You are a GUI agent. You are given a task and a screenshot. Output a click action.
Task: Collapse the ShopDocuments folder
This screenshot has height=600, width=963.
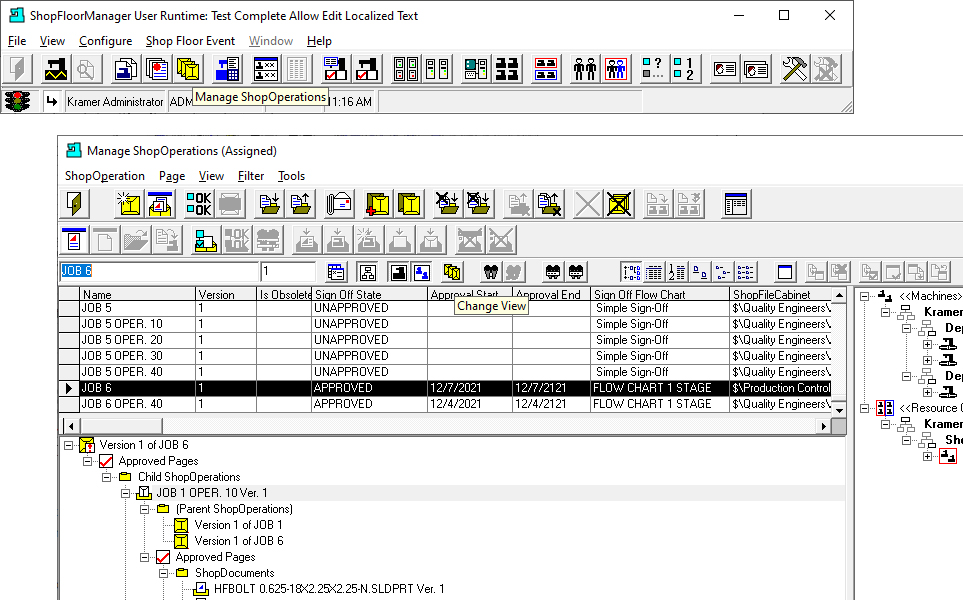(x=164, y=573)
